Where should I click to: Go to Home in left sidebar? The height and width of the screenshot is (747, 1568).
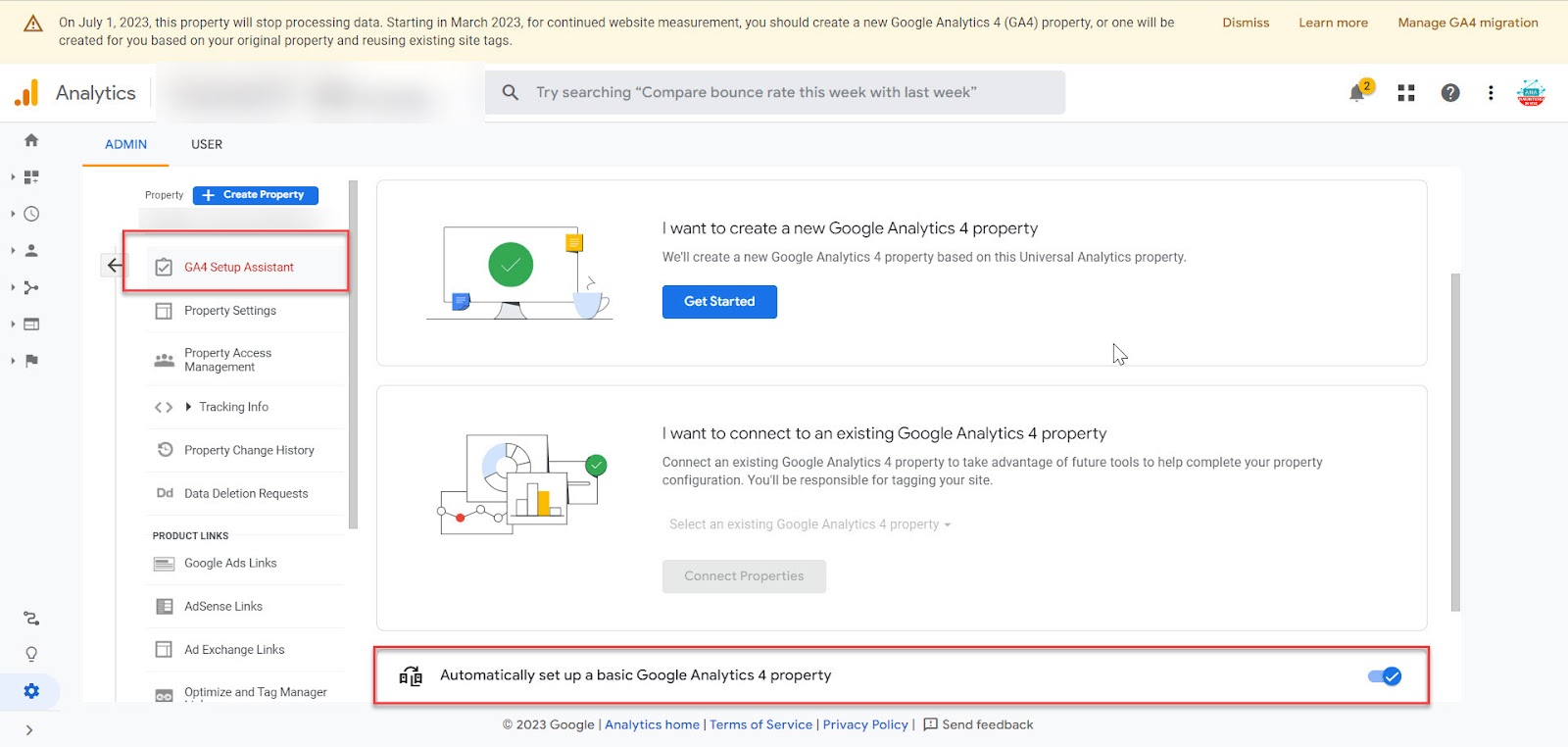point(31,140)
